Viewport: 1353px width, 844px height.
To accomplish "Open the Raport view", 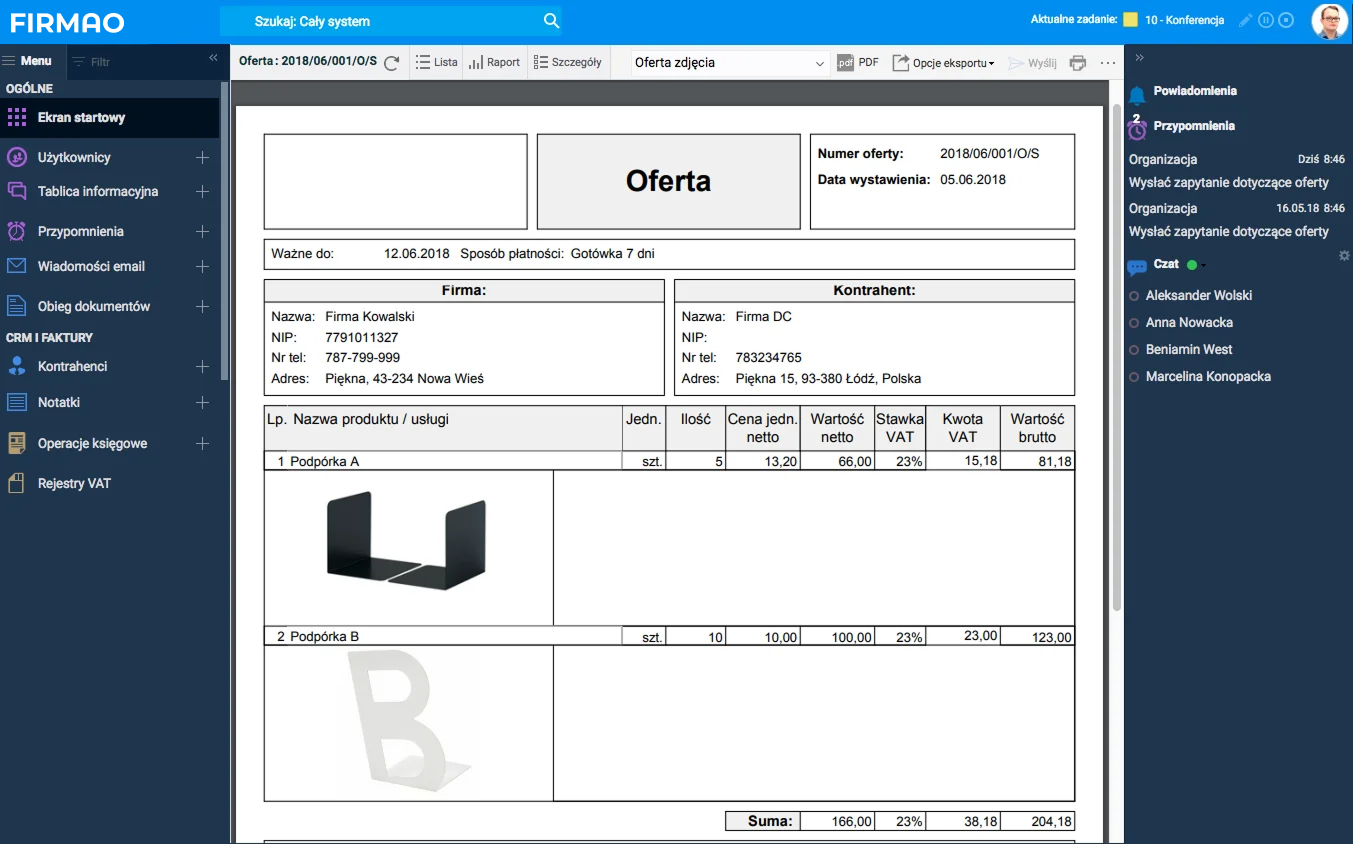I will pos(494,62).
